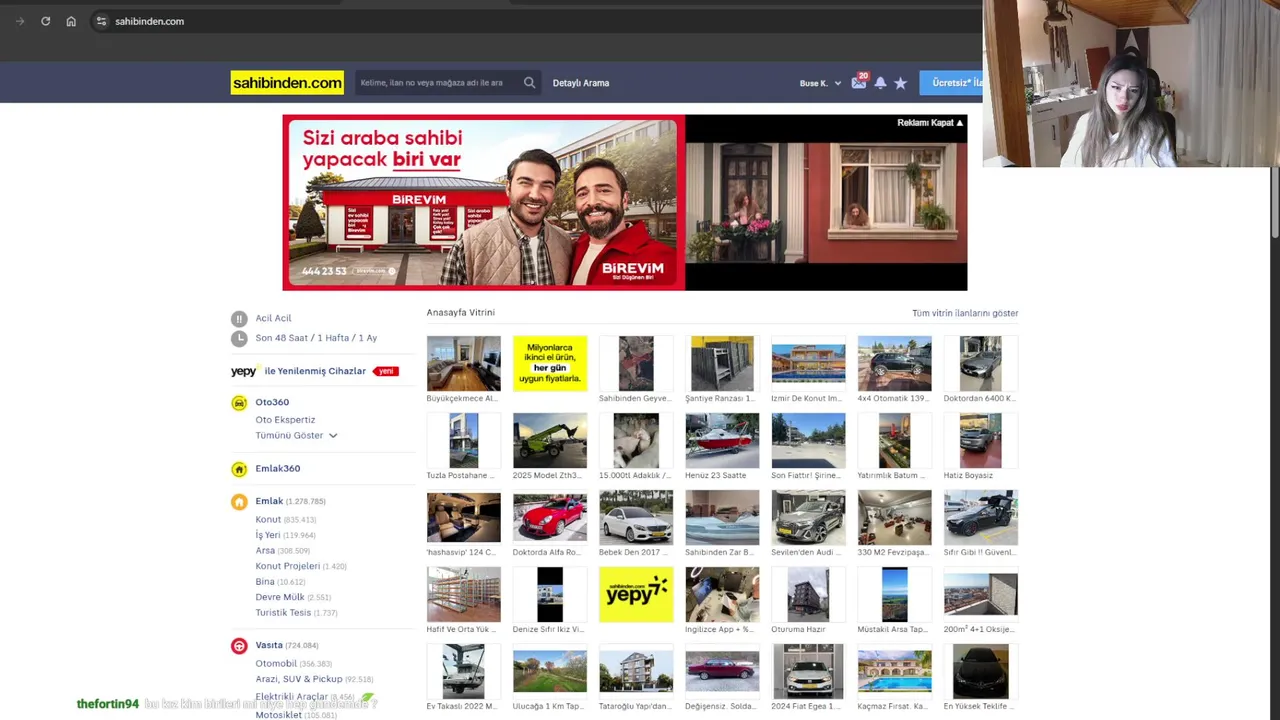Image resolution: width=1280 pixels, height=720 pixels.
Task: Open site info icon in address bar
Action: pos(101,21)
